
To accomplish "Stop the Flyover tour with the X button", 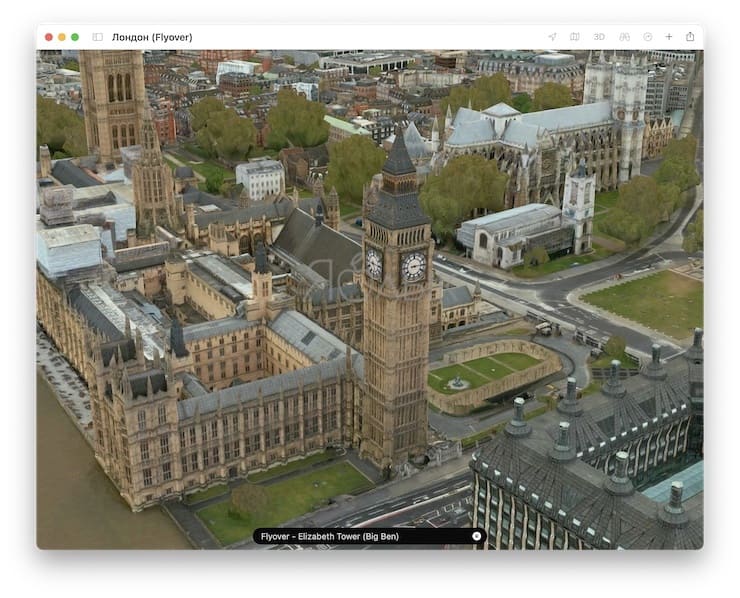I will (477, 536).
